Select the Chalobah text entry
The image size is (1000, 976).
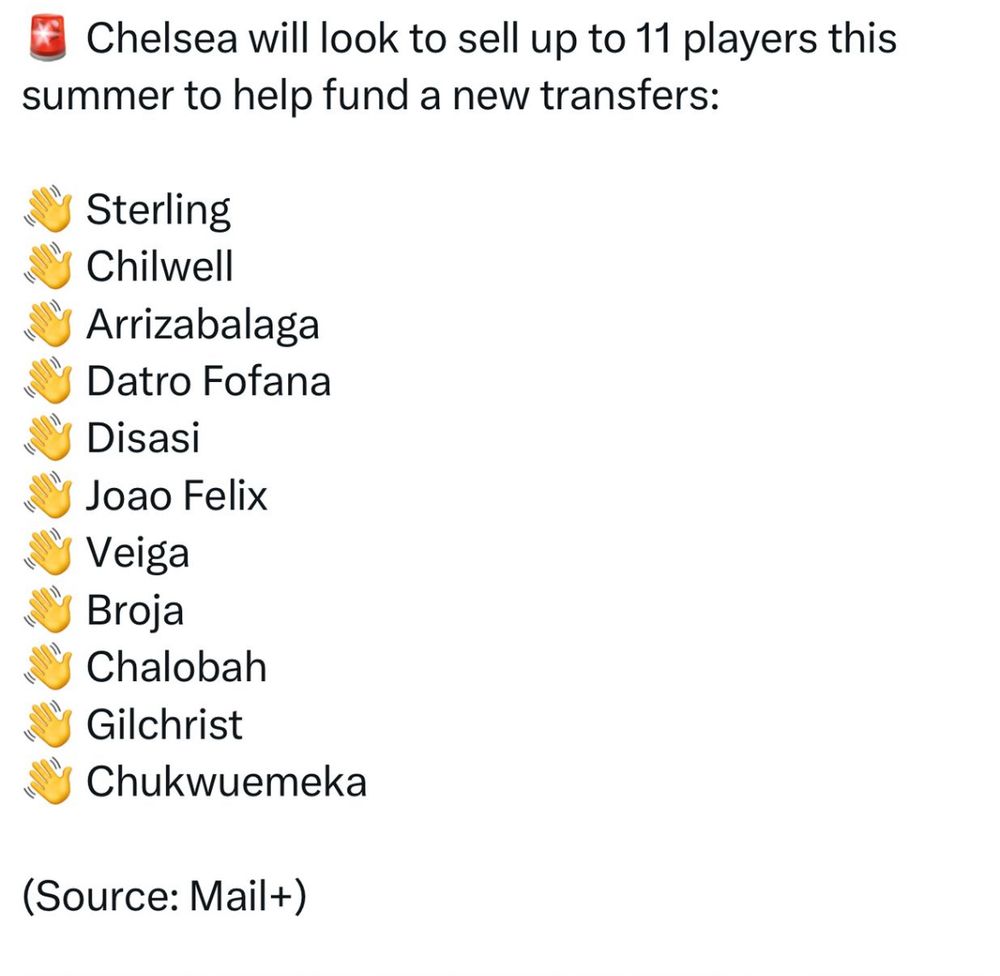tap(176, 668)
